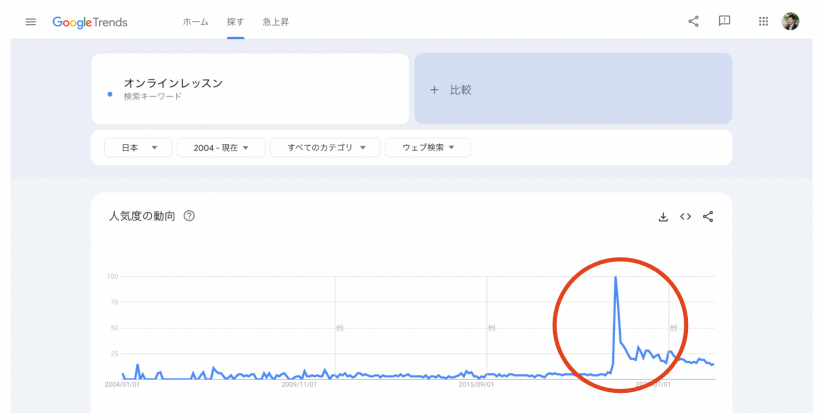822x420 pixels.
Task: Show help for 人気度の動向
Action: 189,216
